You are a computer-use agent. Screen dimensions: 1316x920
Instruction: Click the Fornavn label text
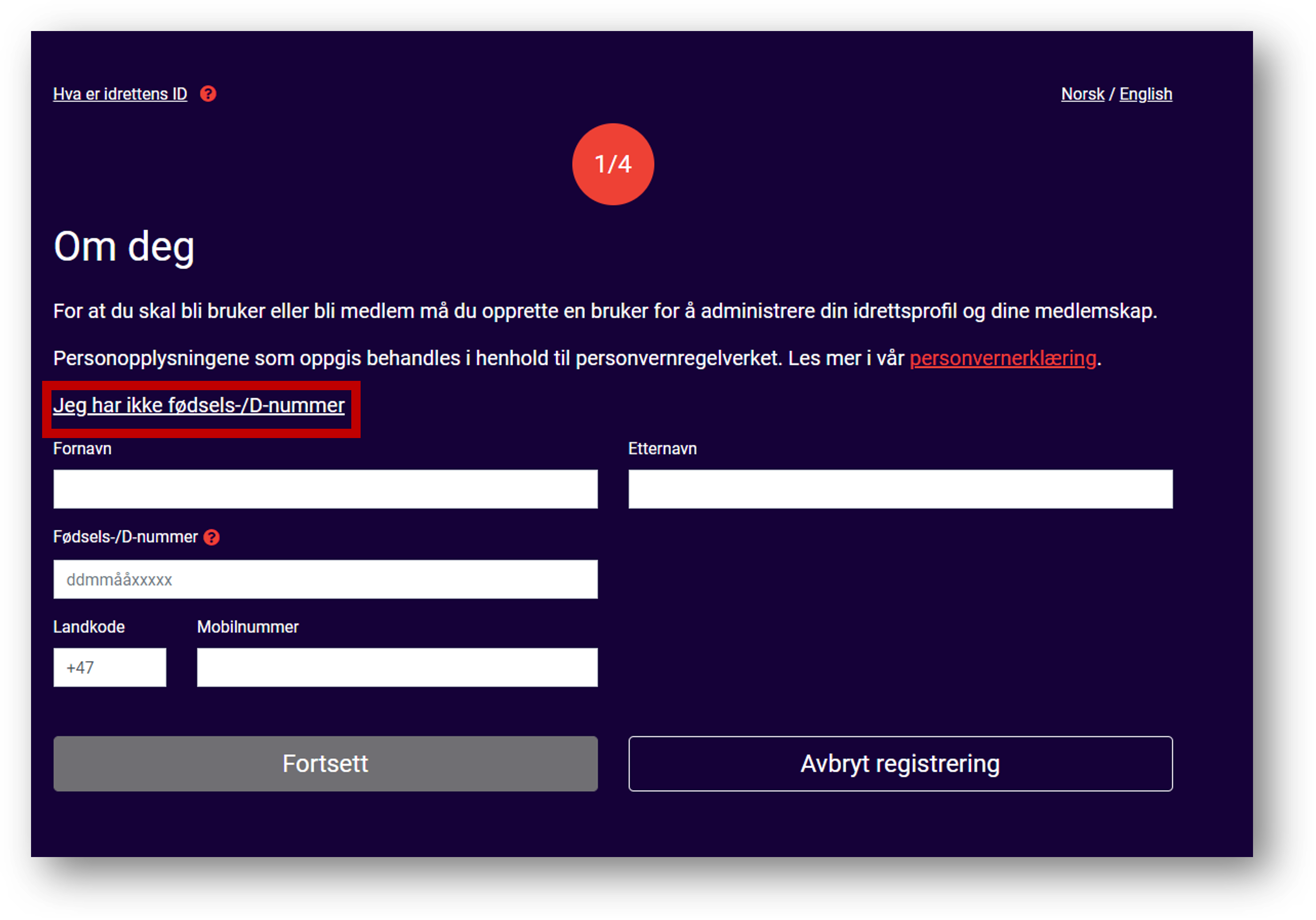[x=82, y=449]
